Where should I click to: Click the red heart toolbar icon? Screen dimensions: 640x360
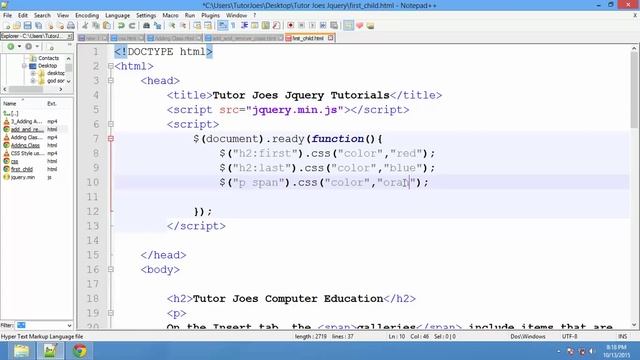(359, 26)
